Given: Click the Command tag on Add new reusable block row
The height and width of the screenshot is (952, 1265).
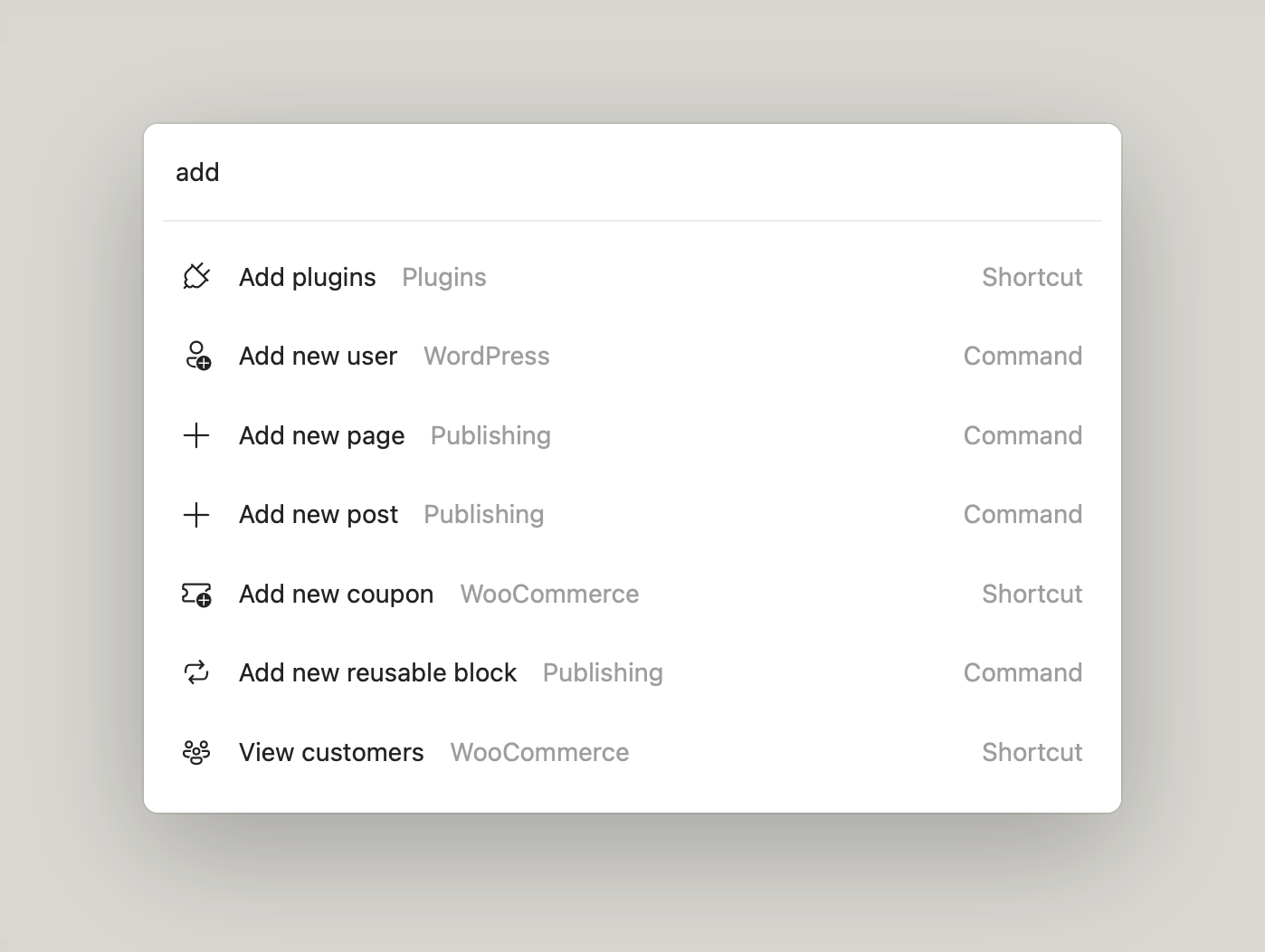Looking at the screenshot, I should pos(1022,672).
